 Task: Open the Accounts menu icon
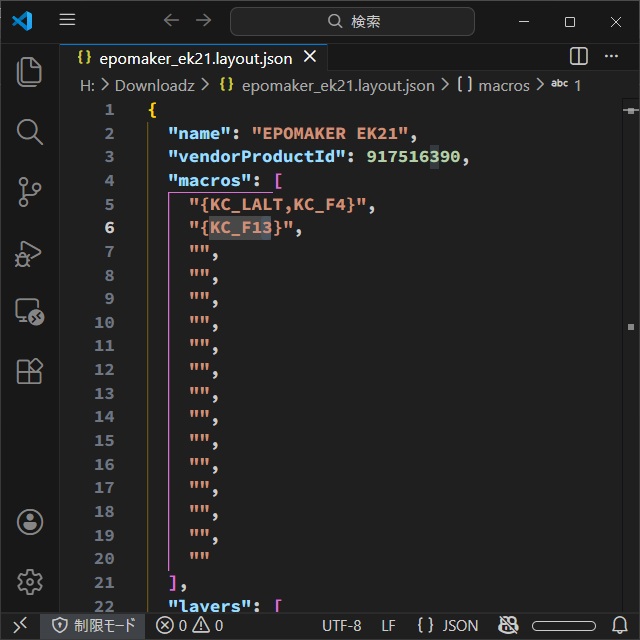point(30,521)
